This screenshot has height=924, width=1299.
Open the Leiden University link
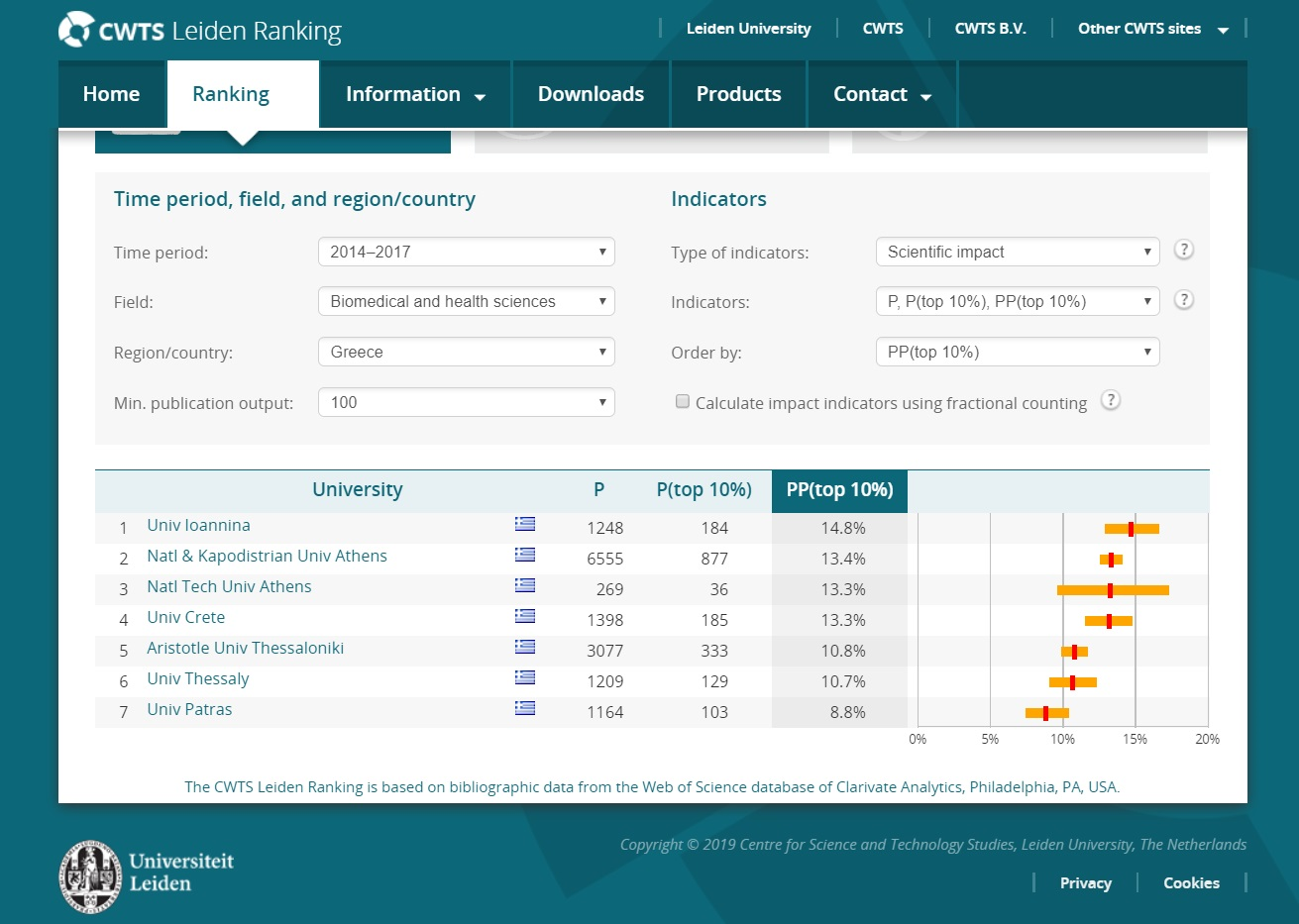coord(748,29)
